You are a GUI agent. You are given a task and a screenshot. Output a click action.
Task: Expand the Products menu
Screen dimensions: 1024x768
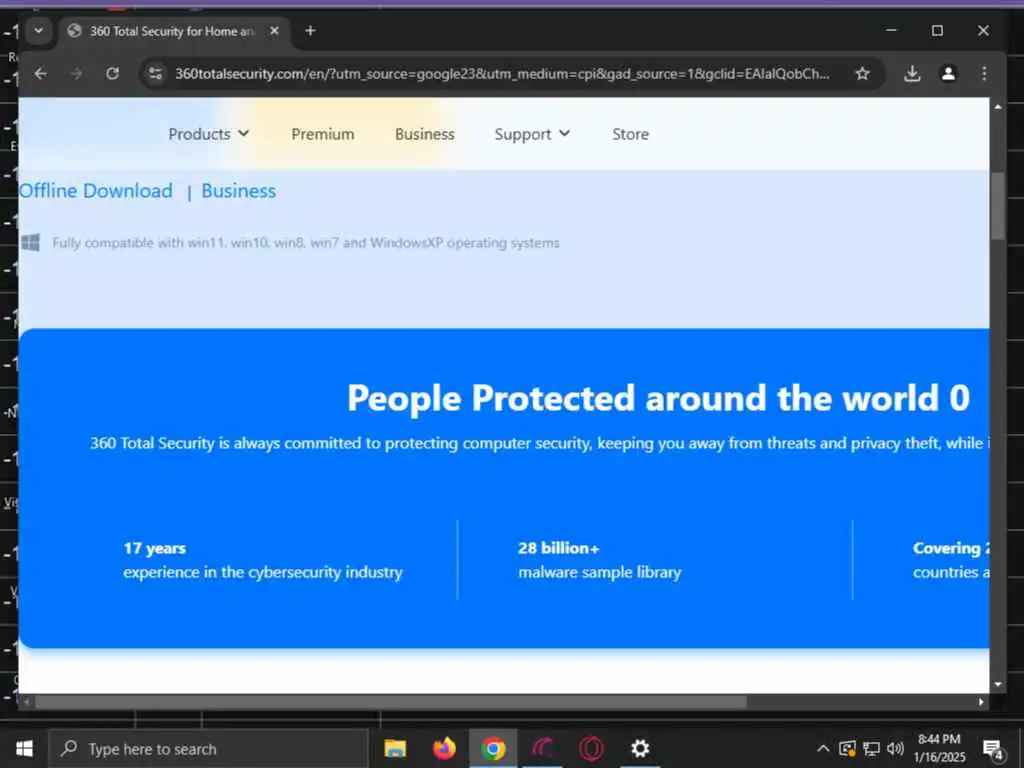(208, 134)
